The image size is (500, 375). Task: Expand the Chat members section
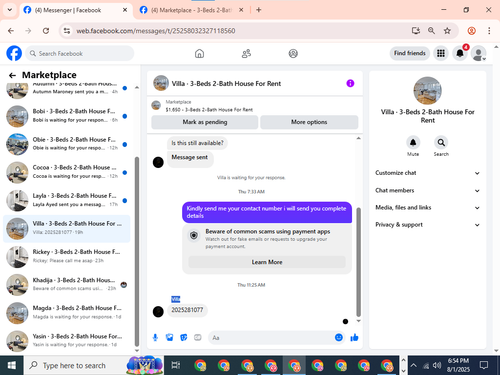tap(427, 190)
